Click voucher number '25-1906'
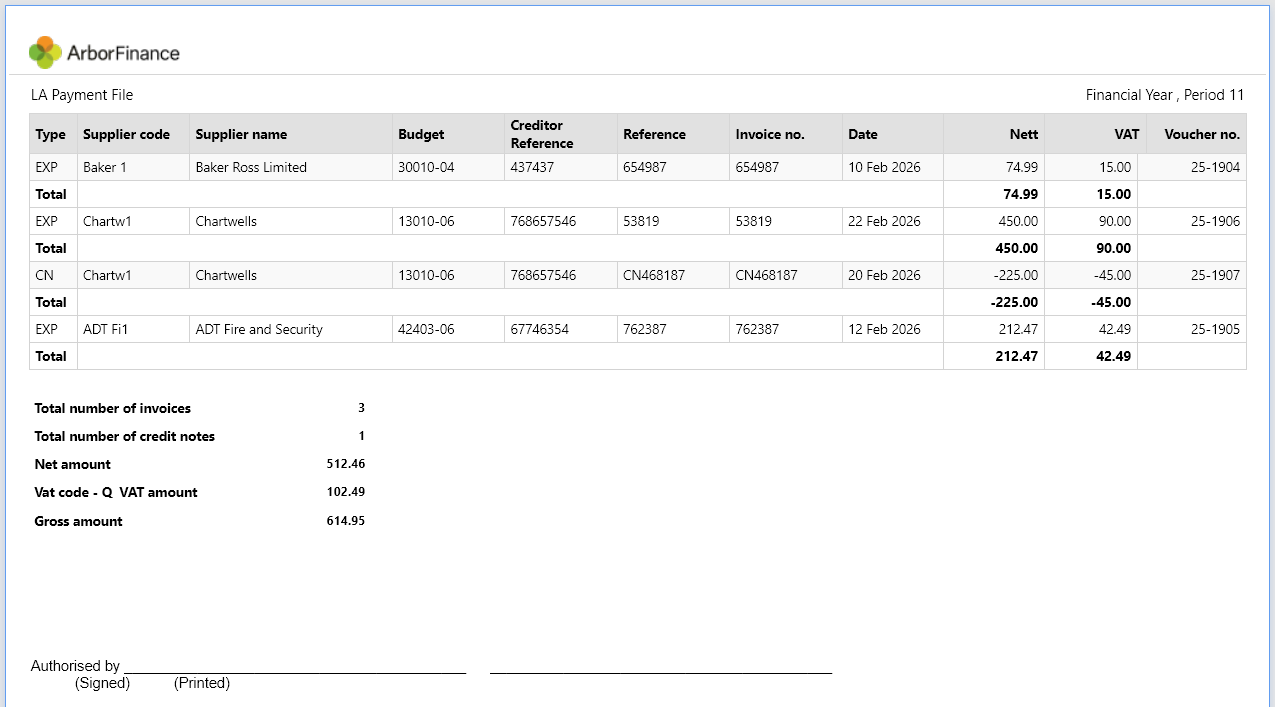 click(x=1215, y=221)
